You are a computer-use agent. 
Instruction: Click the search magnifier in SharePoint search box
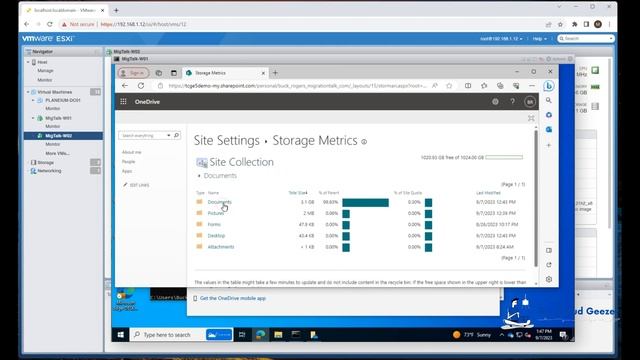click(x=176, y=135)
